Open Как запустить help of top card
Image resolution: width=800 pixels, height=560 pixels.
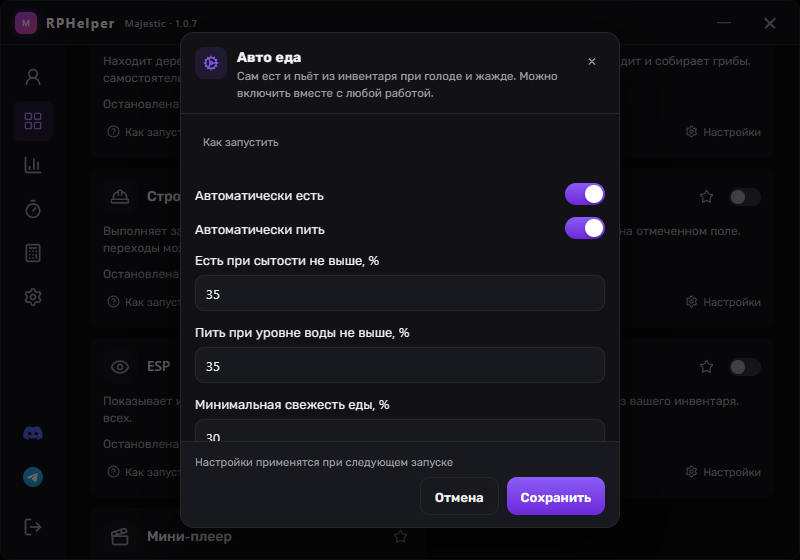click(x=144, y=132)
